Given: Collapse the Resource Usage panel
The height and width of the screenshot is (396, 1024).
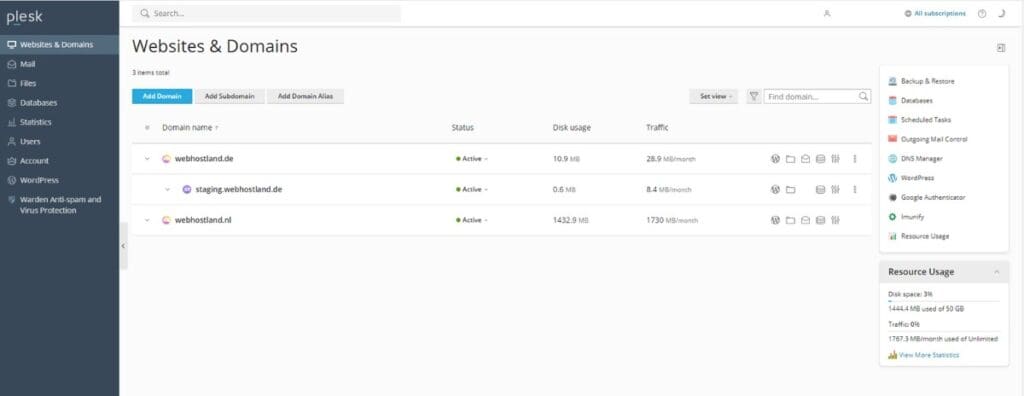Looking at the screenshot, I should coord(997,271).
